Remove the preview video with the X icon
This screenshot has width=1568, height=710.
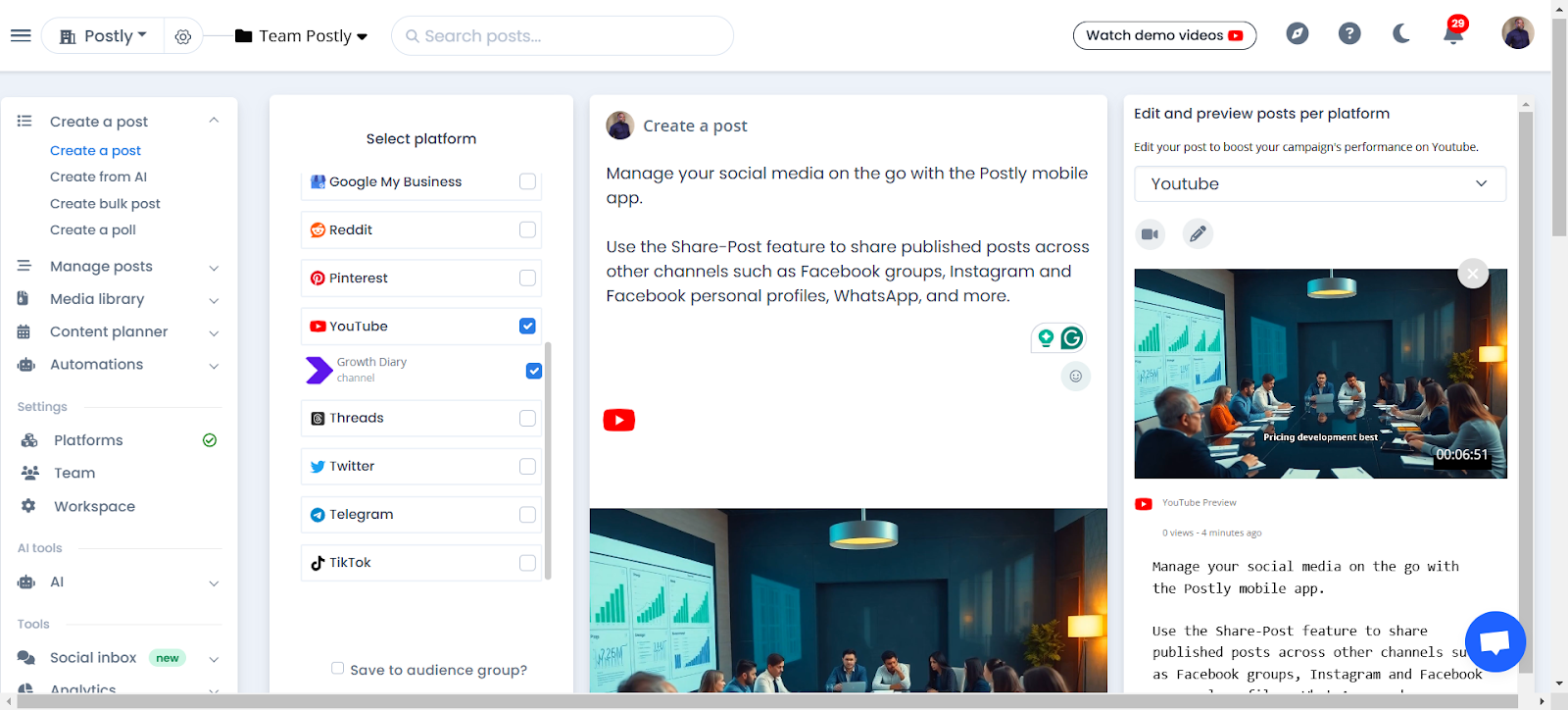point(1473,274)
